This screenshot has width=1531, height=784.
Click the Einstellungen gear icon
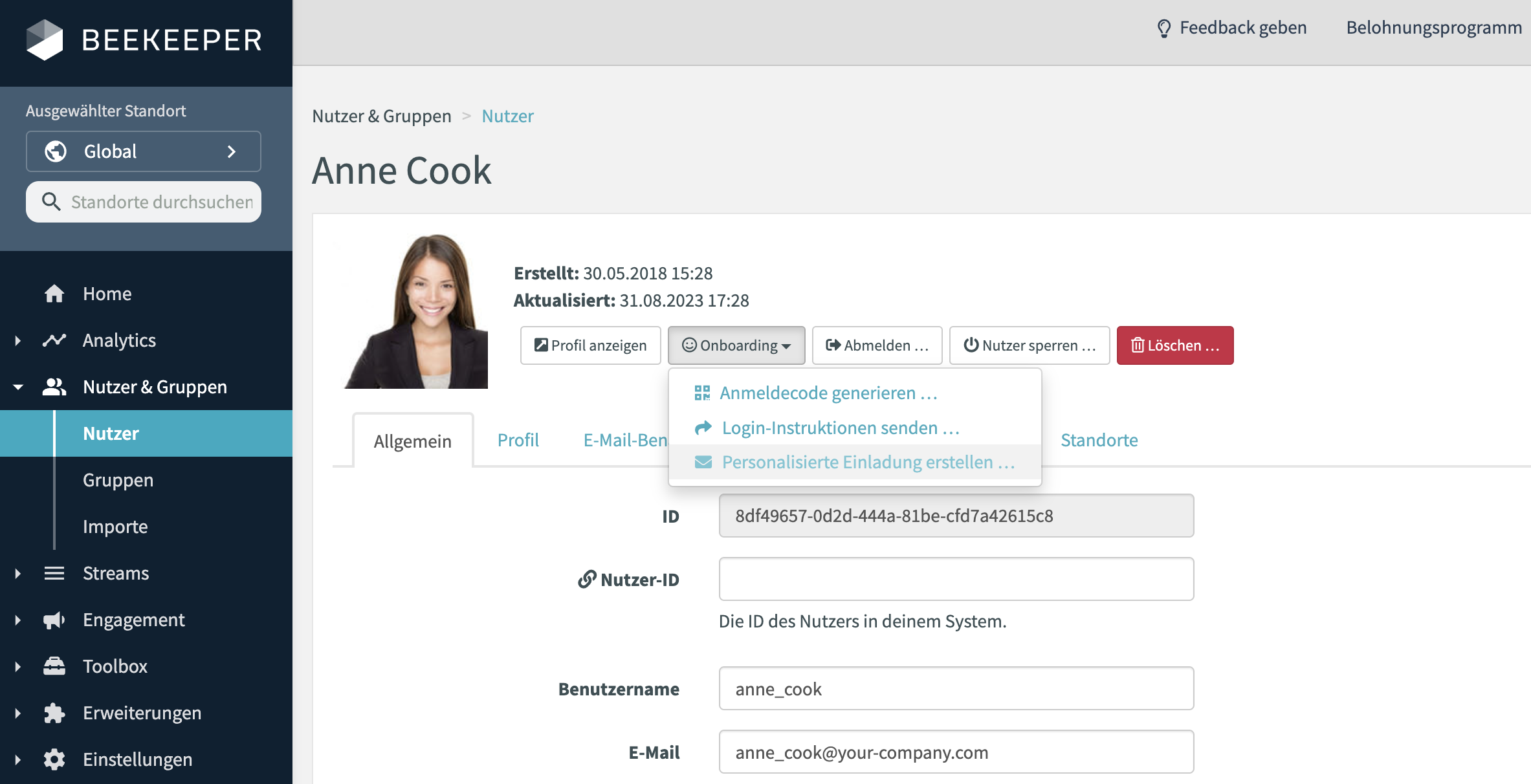pos(54,759)
